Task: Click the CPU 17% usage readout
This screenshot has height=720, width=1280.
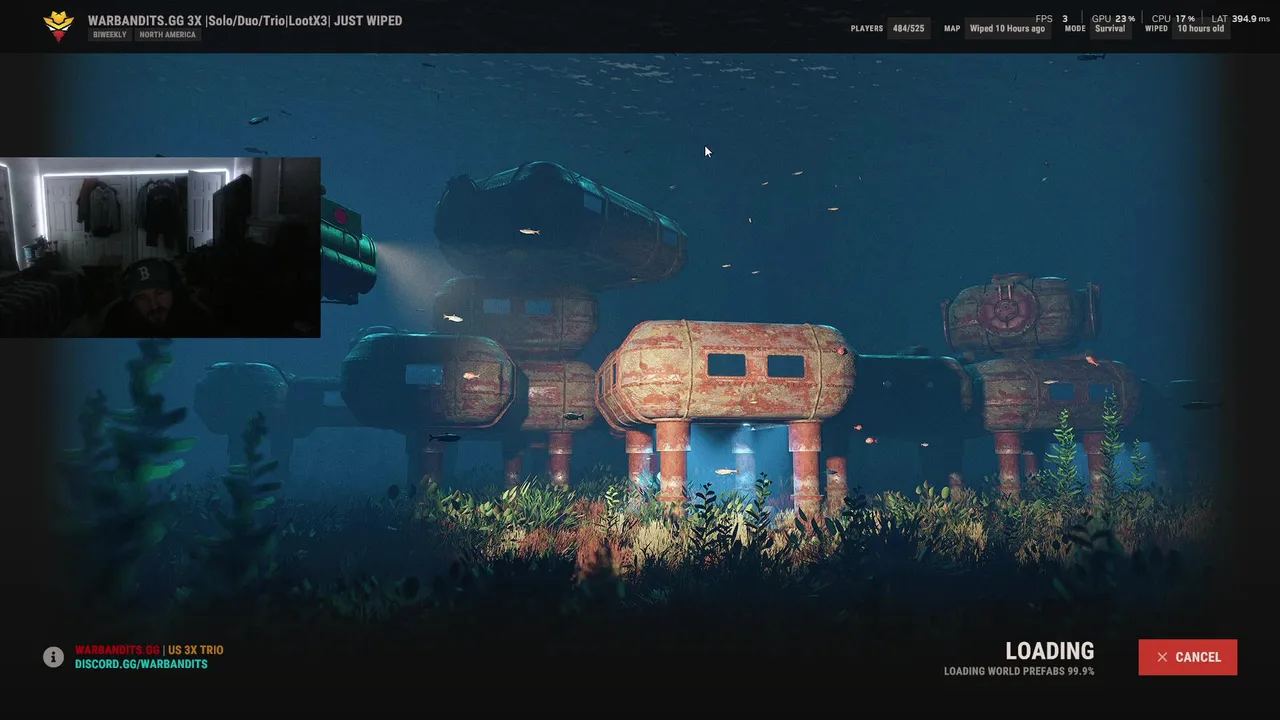Action: (x=1173, y=19)
